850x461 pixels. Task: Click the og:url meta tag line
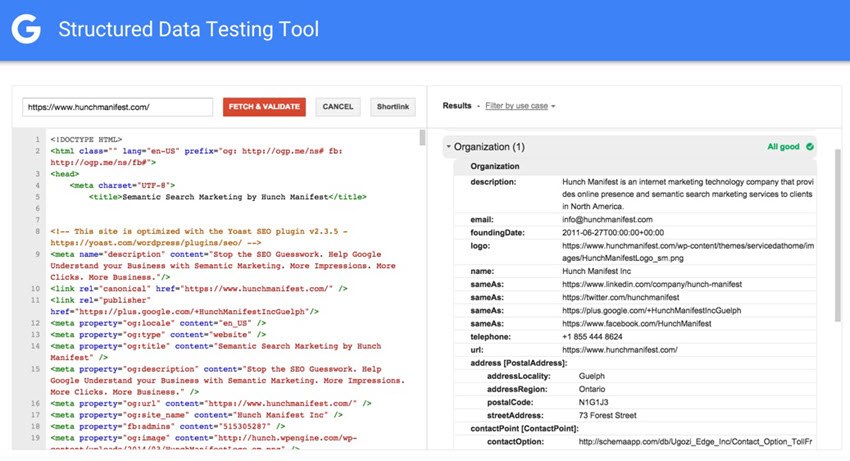click(211, 404)
